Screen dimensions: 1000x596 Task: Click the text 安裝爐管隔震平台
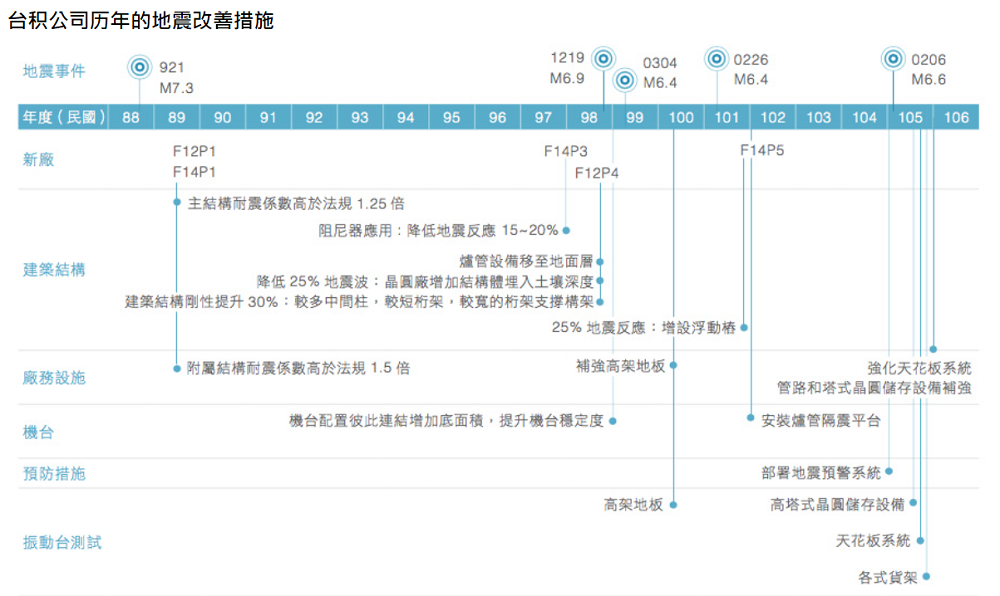(821, 421)
